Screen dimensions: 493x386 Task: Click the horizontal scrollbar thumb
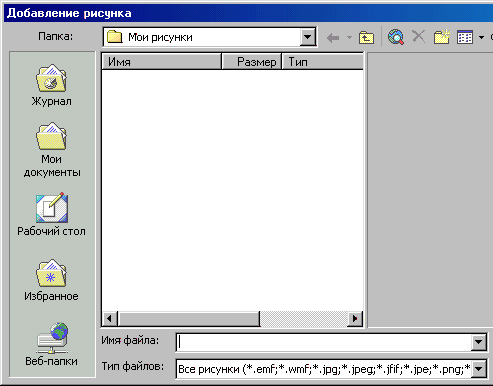(189, 319)
